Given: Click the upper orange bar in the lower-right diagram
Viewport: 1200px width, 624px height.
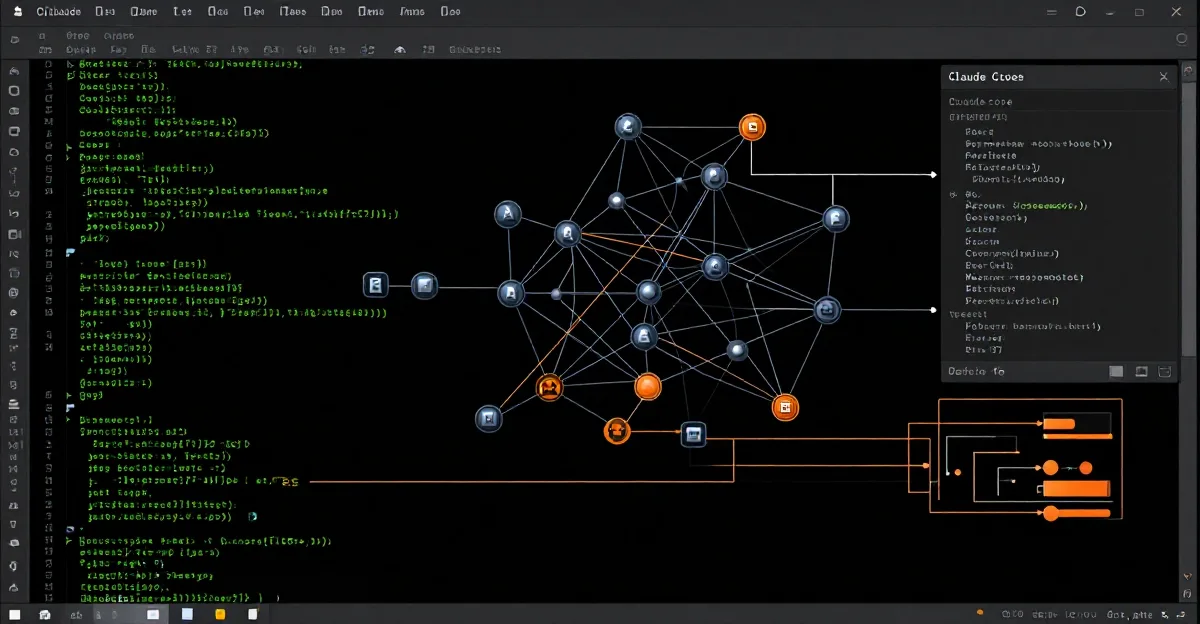Looking at the screenshot, I should [x=1059, y=424].
